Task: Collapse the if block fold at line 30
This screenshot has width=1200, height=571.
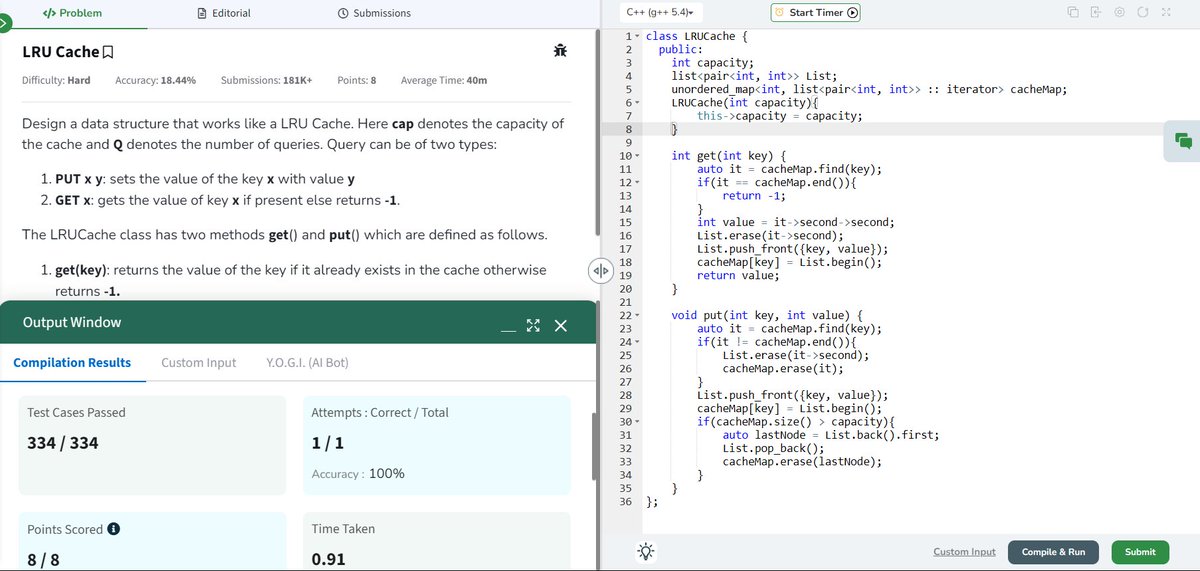Action: pos(638,421)
